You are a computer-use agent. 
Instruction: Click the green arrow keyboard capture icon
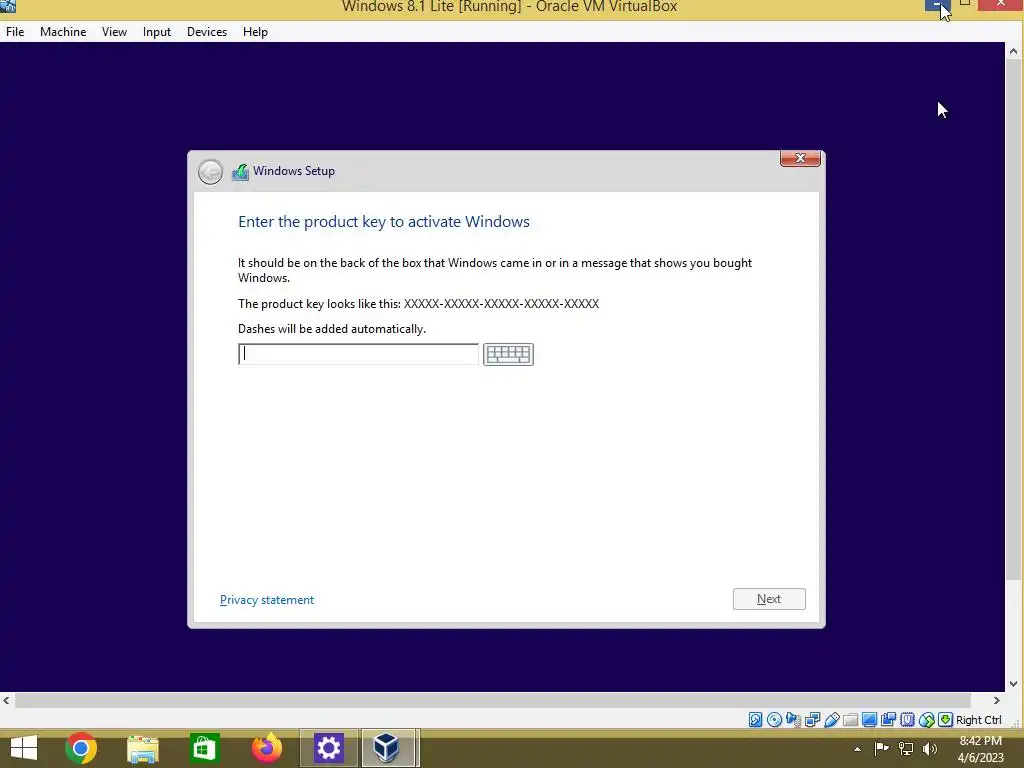[945, 720]
